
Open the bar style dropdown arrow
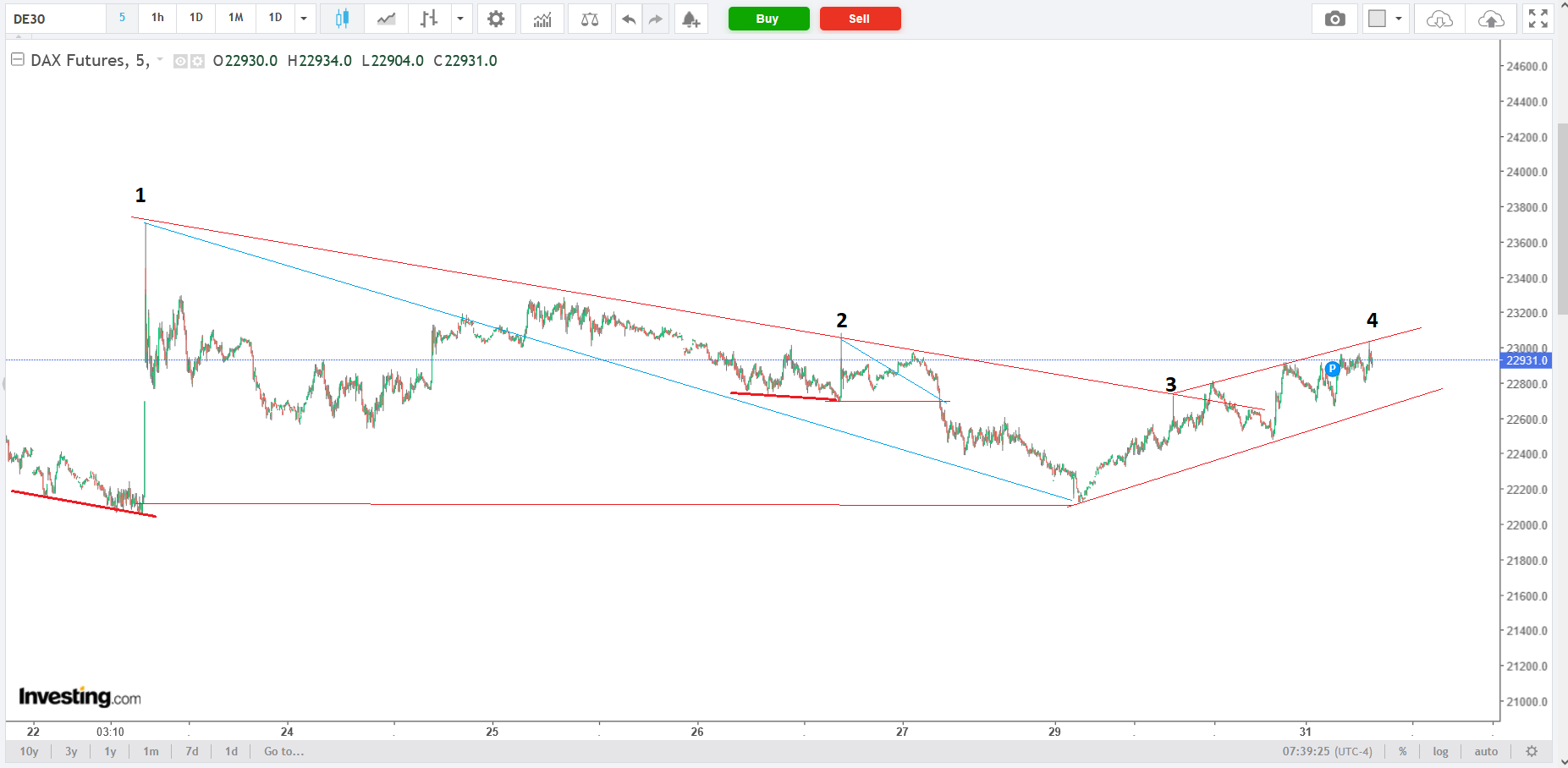pos(460,19)
